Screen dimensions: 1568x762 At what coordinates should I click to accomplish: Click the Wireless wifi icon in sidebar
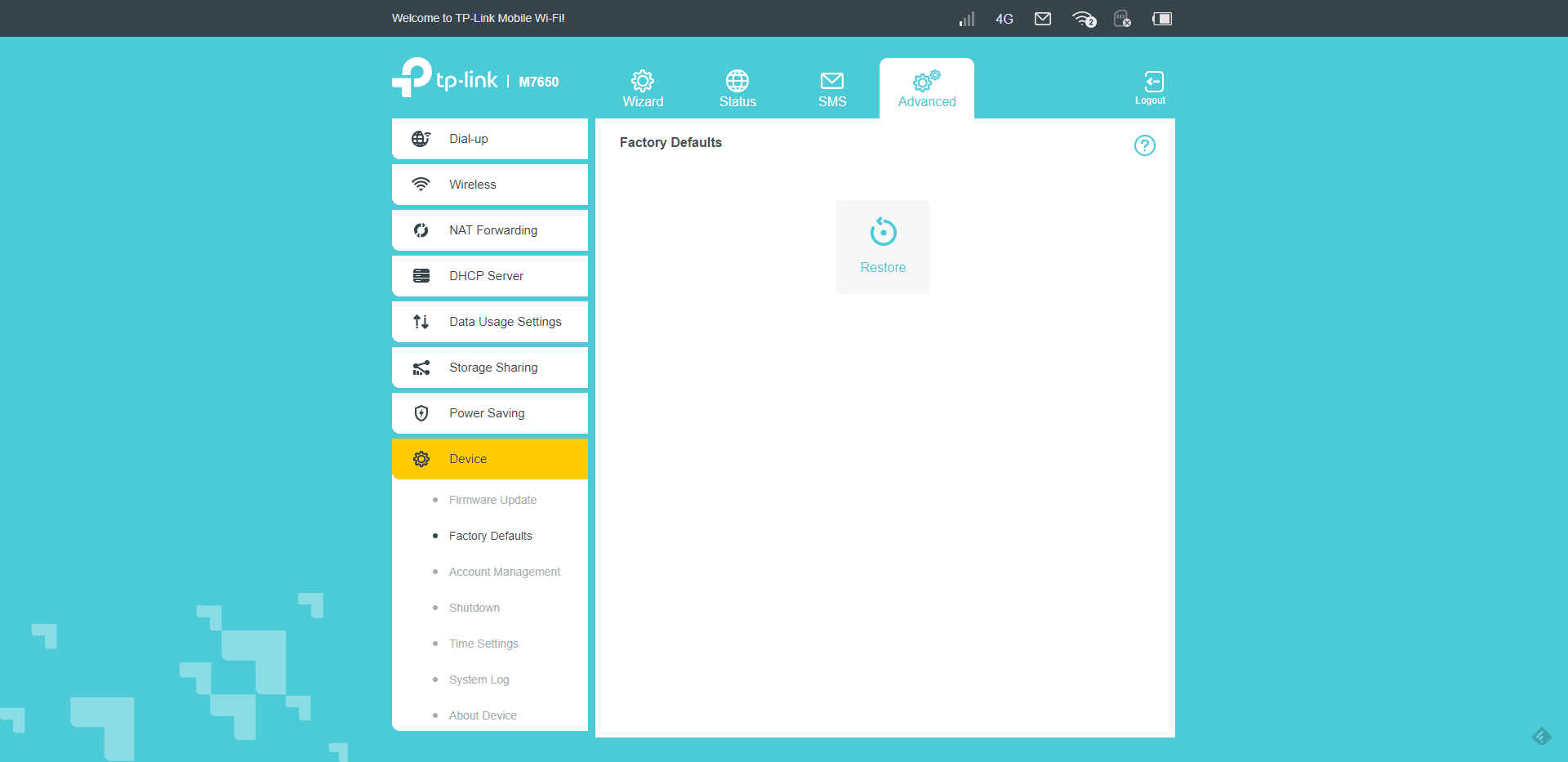click(421, 185)
